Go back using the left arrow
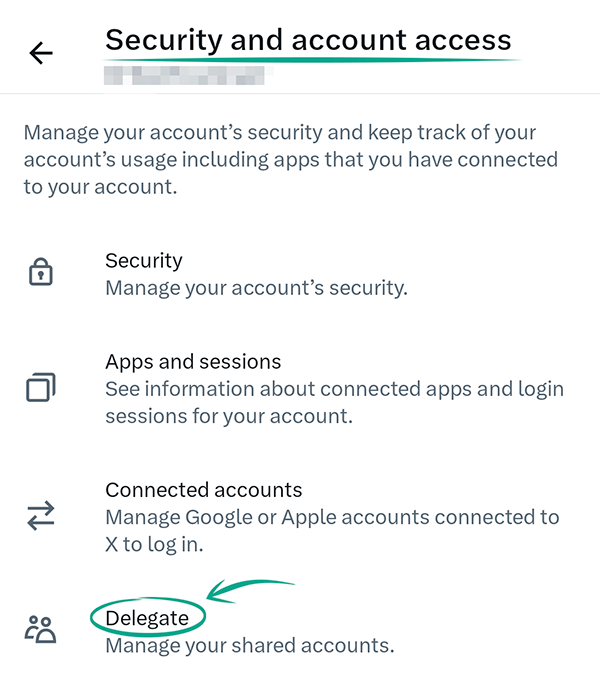This screenshot has height=683, width=600. (x=41, y=53)
